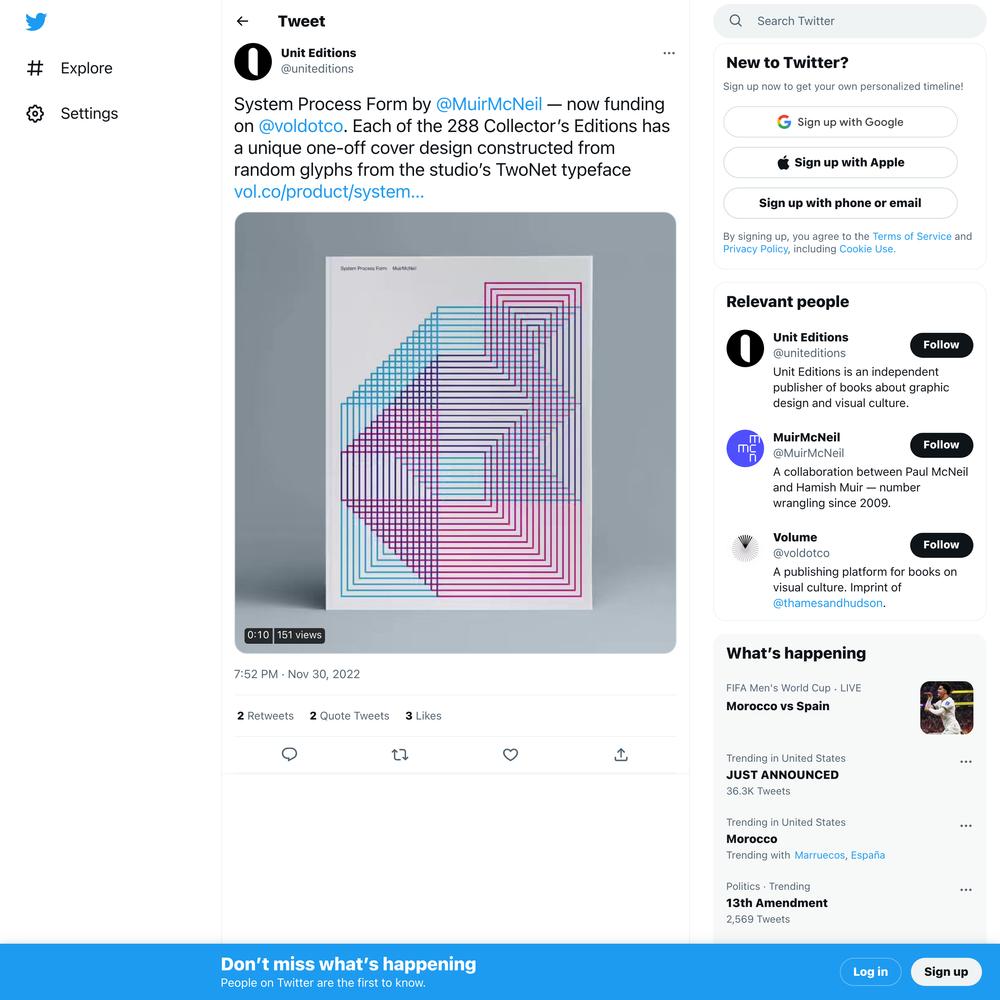The width and height of the screenshot is (1000, 1000).
Task: Open the tweet's three-dot more menu
Action: click(x=669, y=53)
